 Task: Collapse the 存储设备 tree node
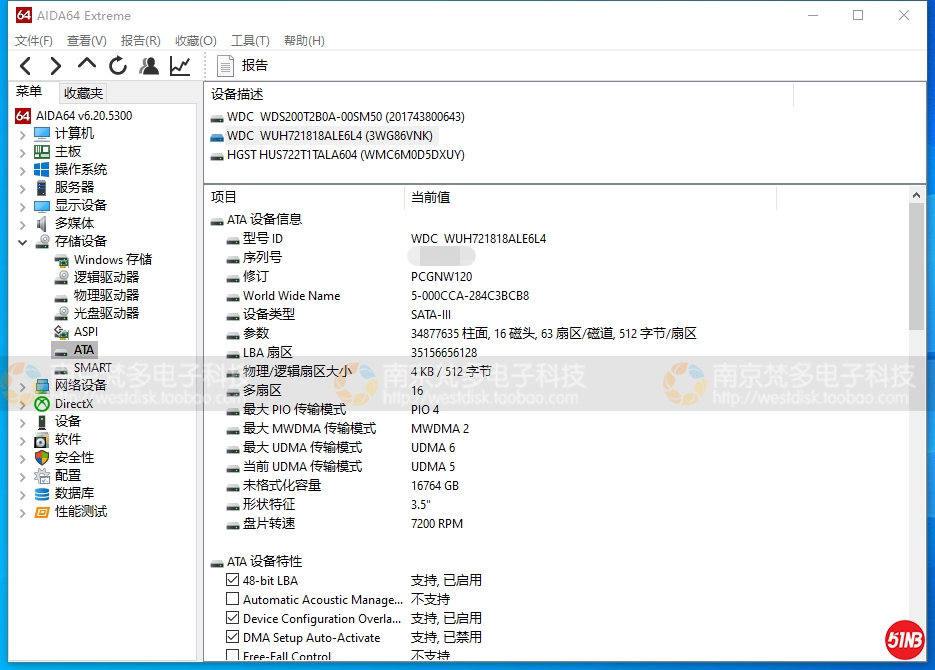click(x=22, y=242)
